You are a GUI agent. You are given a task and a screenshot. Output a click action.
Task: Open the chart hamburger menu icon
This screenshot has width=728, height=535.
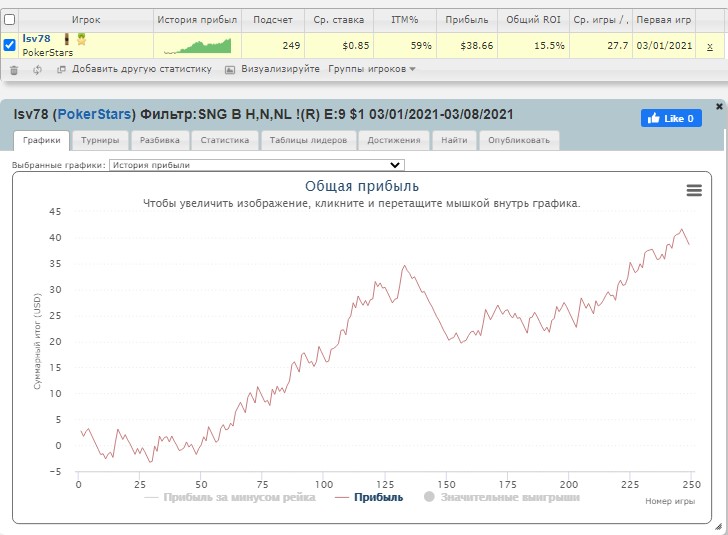click(694, 190)
